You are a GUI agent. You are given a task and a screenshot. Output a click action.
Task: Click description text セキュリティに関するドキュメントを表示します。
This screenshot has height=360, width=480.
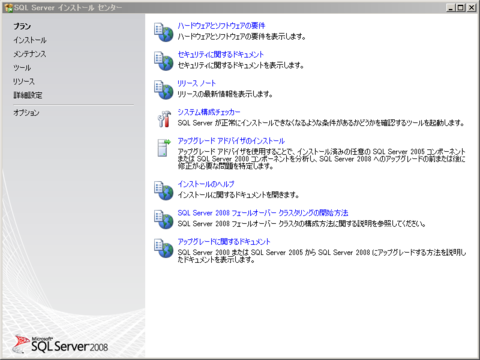241,65
